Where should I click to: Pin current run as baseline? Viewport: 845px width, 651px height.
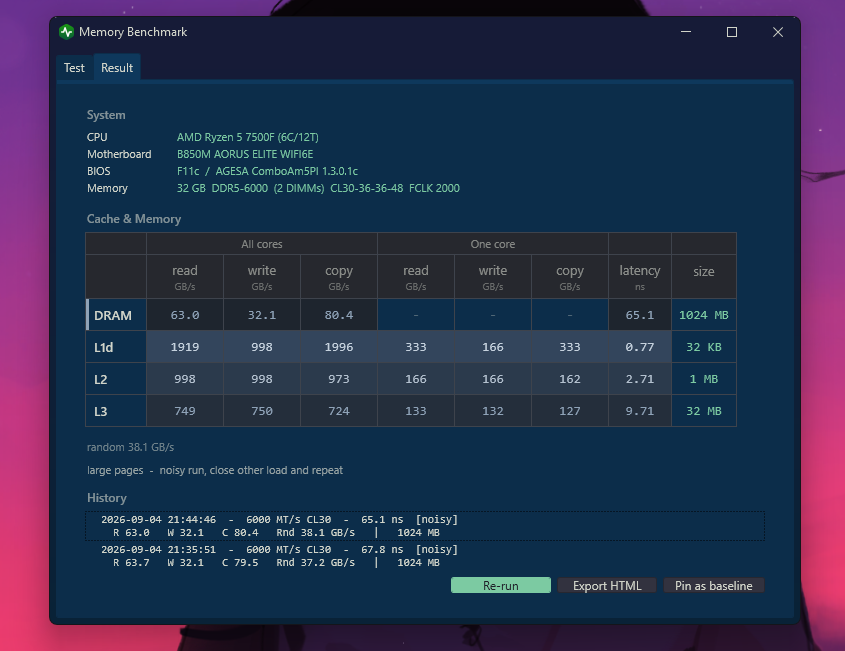pos(714,585)
